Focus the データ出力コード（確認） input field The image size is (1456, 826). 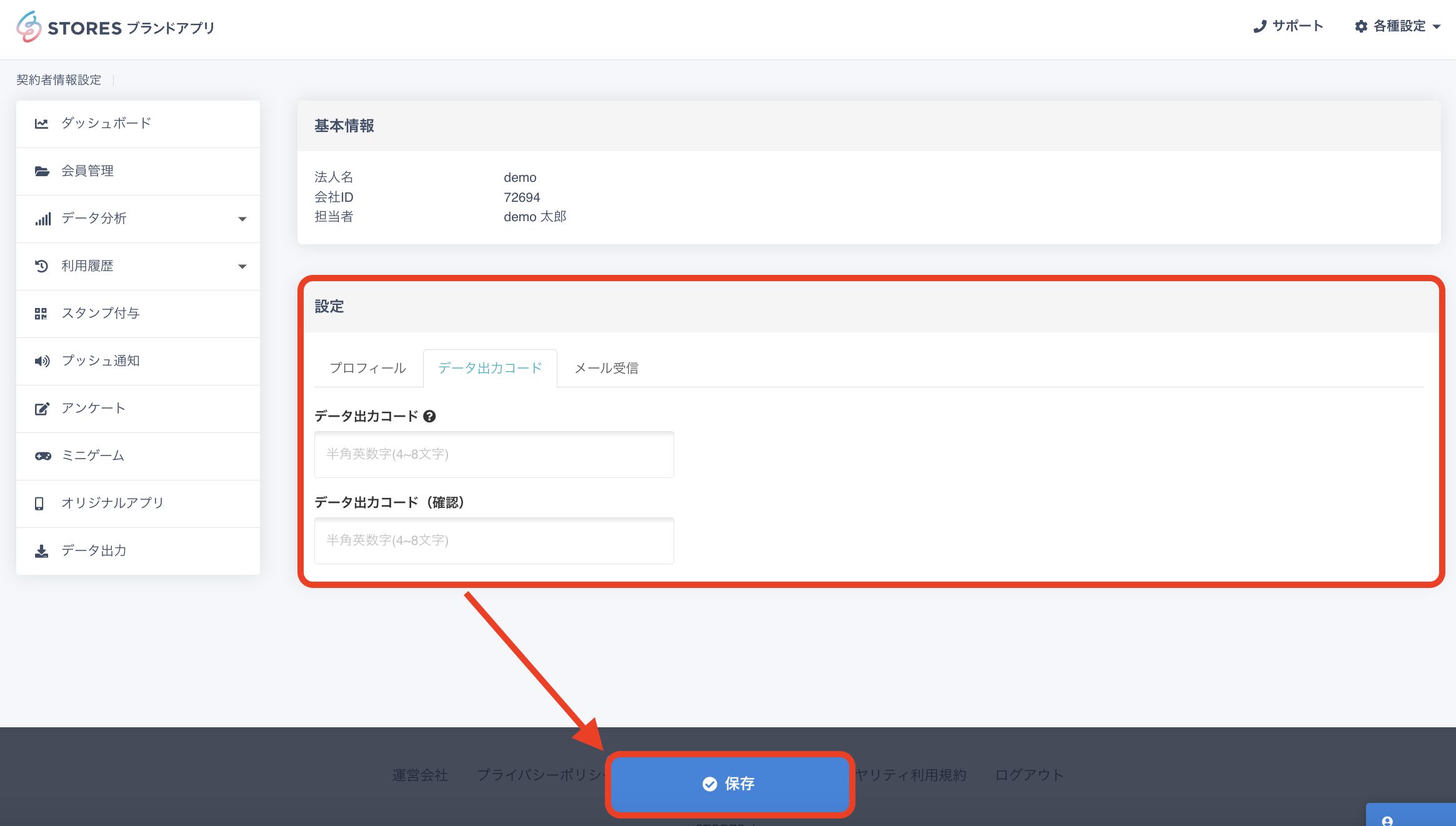point(494,540)
